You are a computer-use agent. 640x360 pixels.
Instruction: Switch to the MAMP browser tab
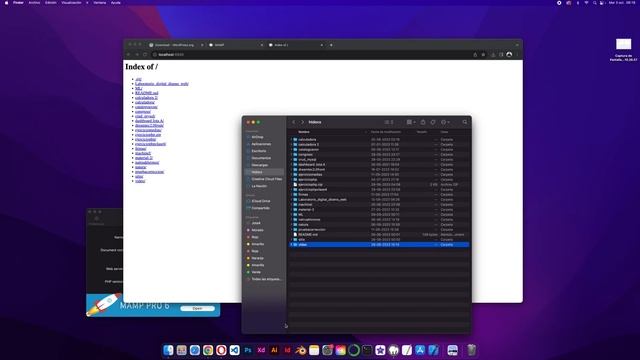pos(235,45)
